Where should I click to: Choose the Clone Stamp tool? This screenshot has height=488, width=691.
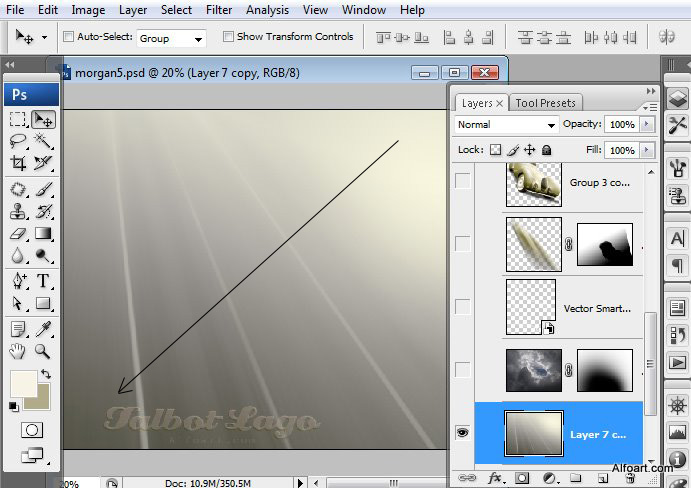(18, 211)
